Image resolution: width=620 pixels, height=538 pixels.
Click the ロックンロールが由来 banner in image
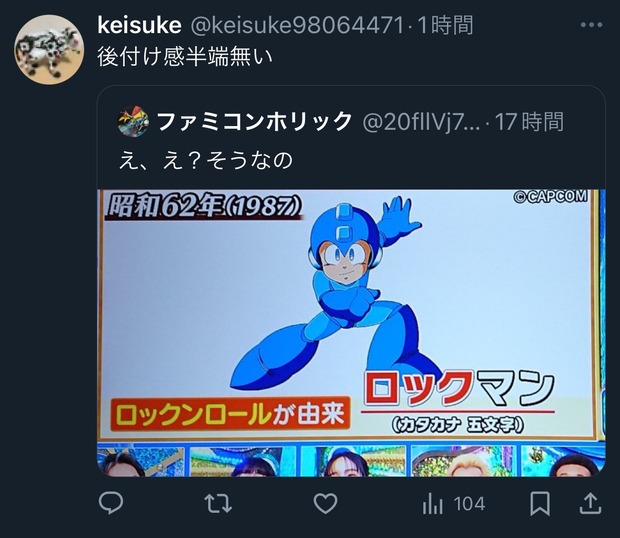click(230, 415)
